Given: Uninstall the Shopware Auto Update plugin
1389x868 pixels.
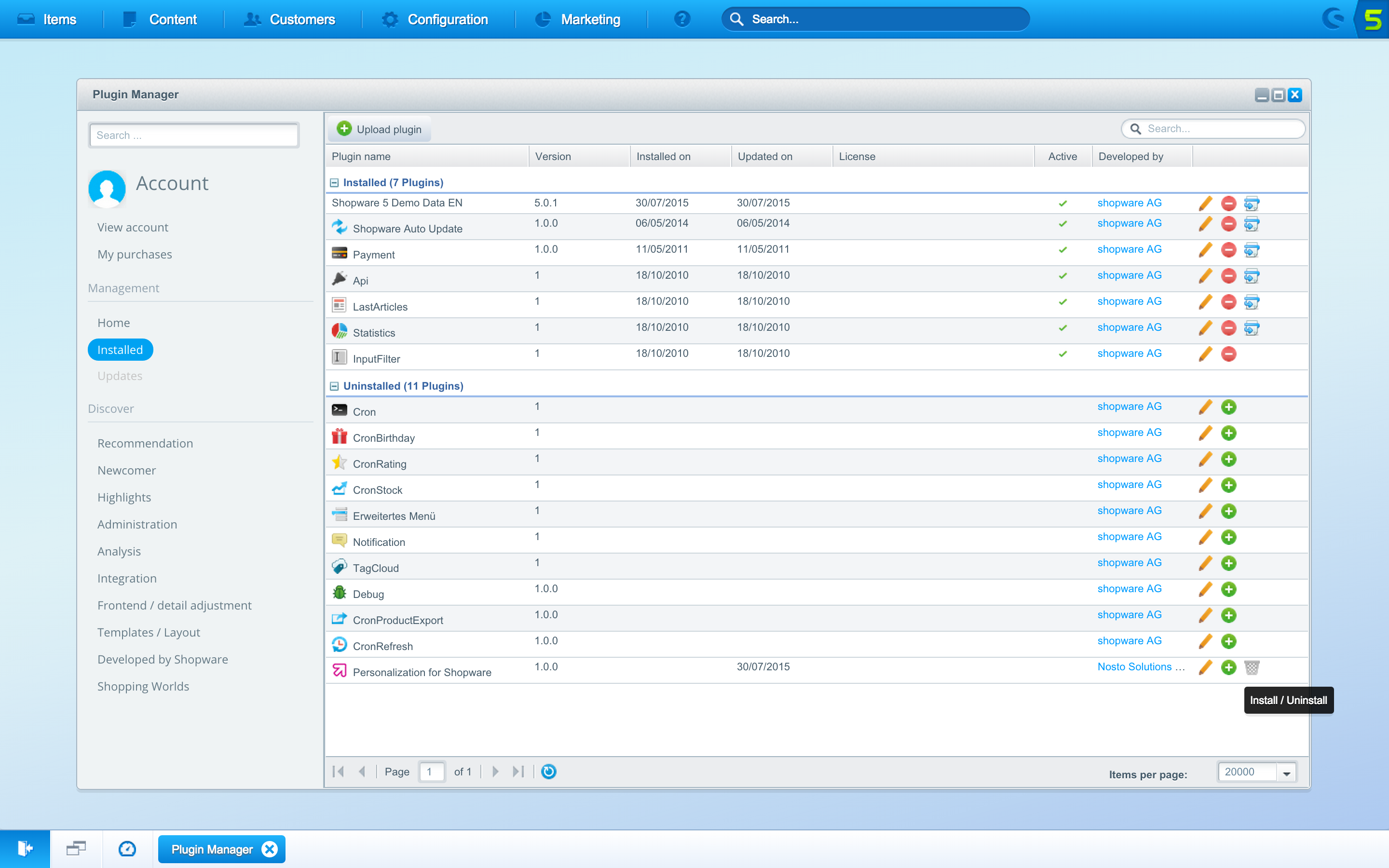Looking at the screenshot, I should (1228, 224).
